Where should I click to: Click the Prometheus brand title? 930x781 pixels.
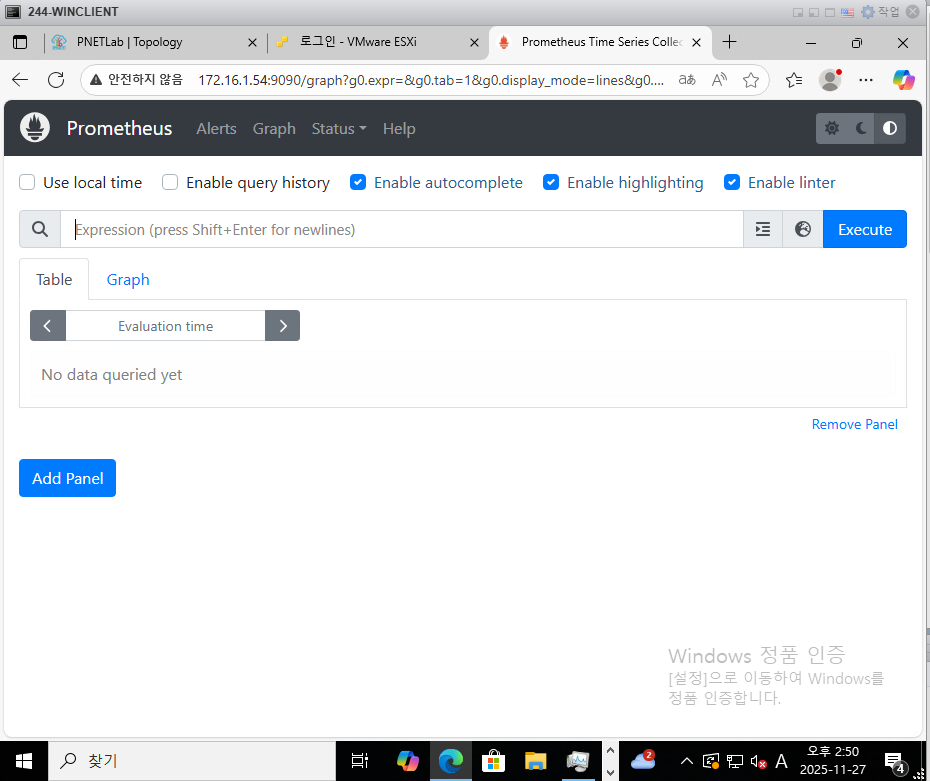pyautogui.click(x=119, y=128)
